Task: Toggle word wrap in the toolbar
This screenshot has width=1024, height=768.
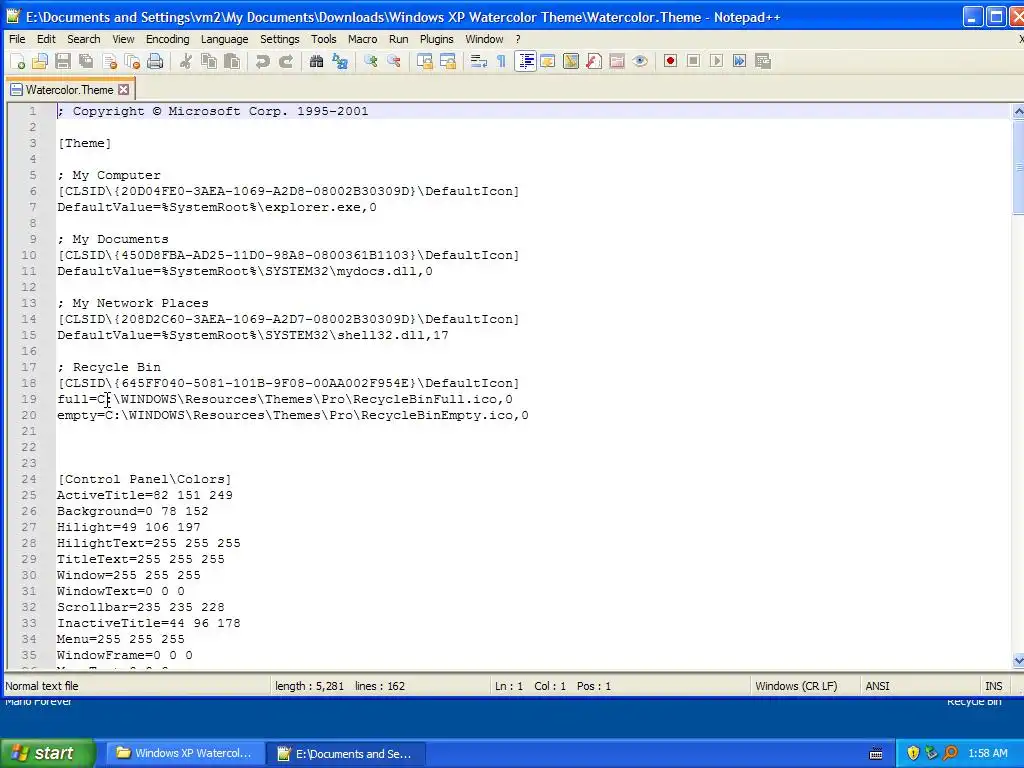Action: click(x=479, y=61)
